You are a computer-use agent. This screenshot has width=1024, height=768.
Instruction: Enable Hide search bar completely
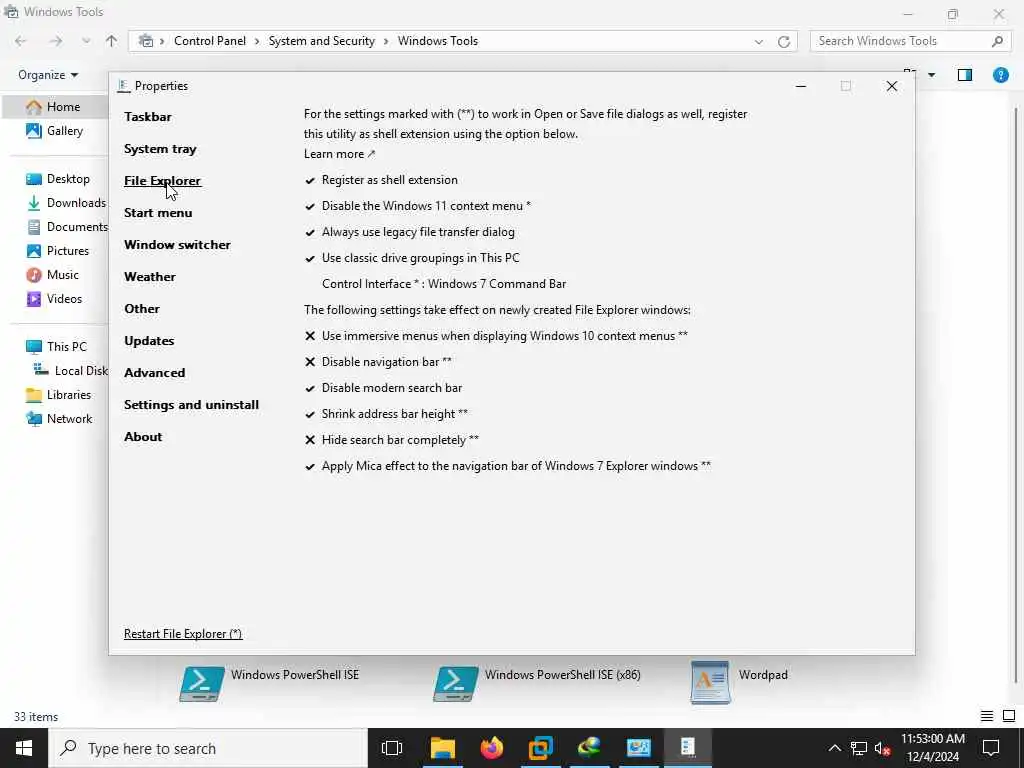coord(392,440)
